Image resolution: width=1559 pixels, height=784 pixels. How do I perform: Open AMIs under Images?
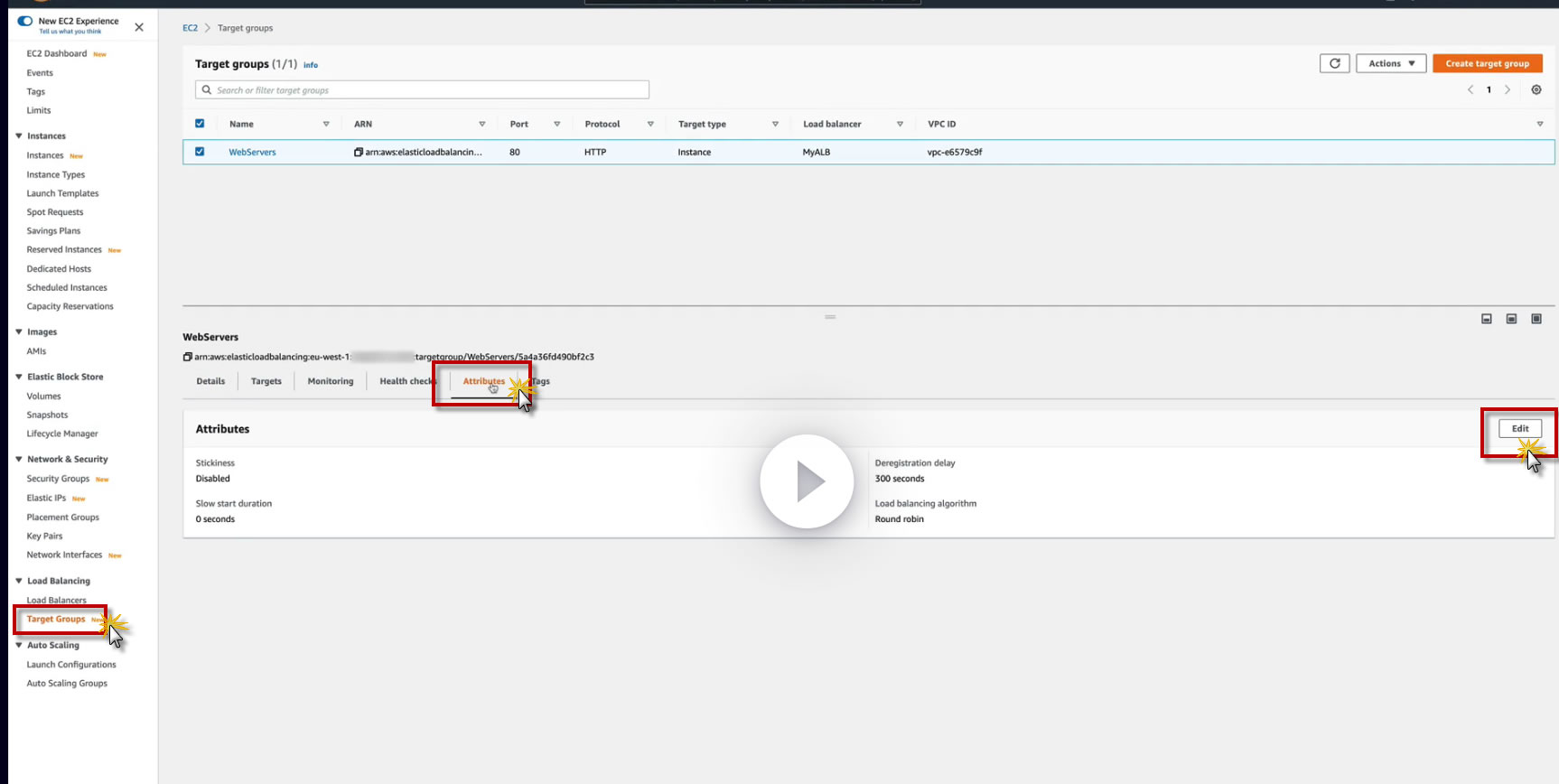click(36, 350)
